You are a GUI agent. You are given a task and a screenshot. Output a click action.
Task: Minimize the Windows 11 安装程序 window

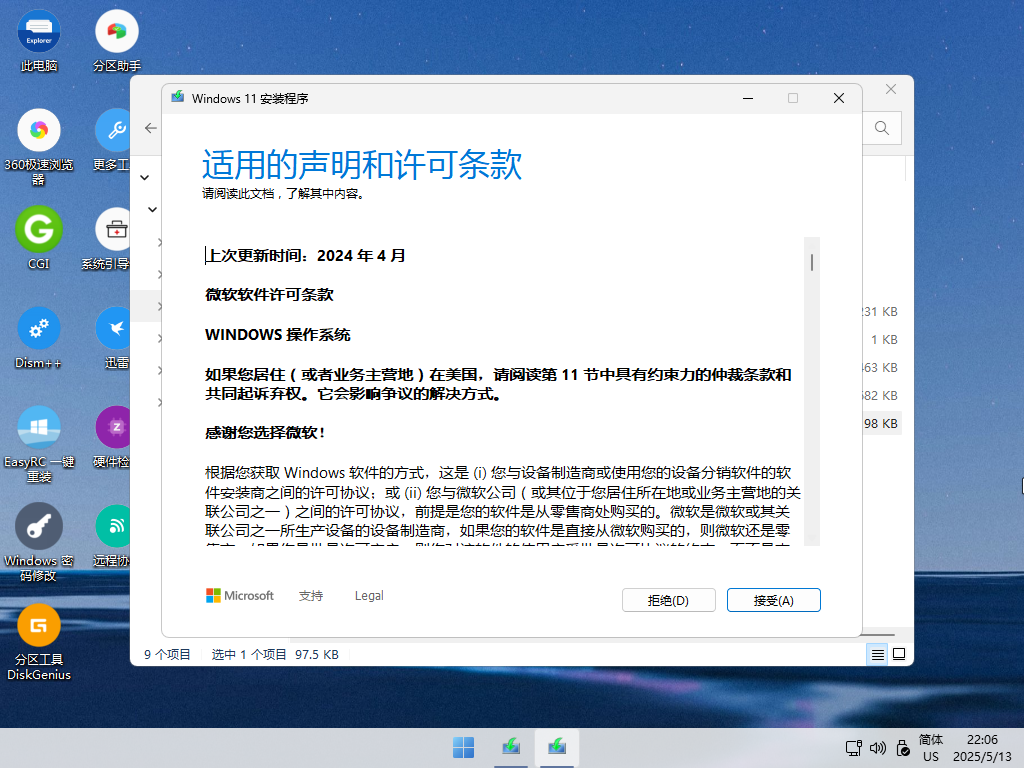[748, 98]
